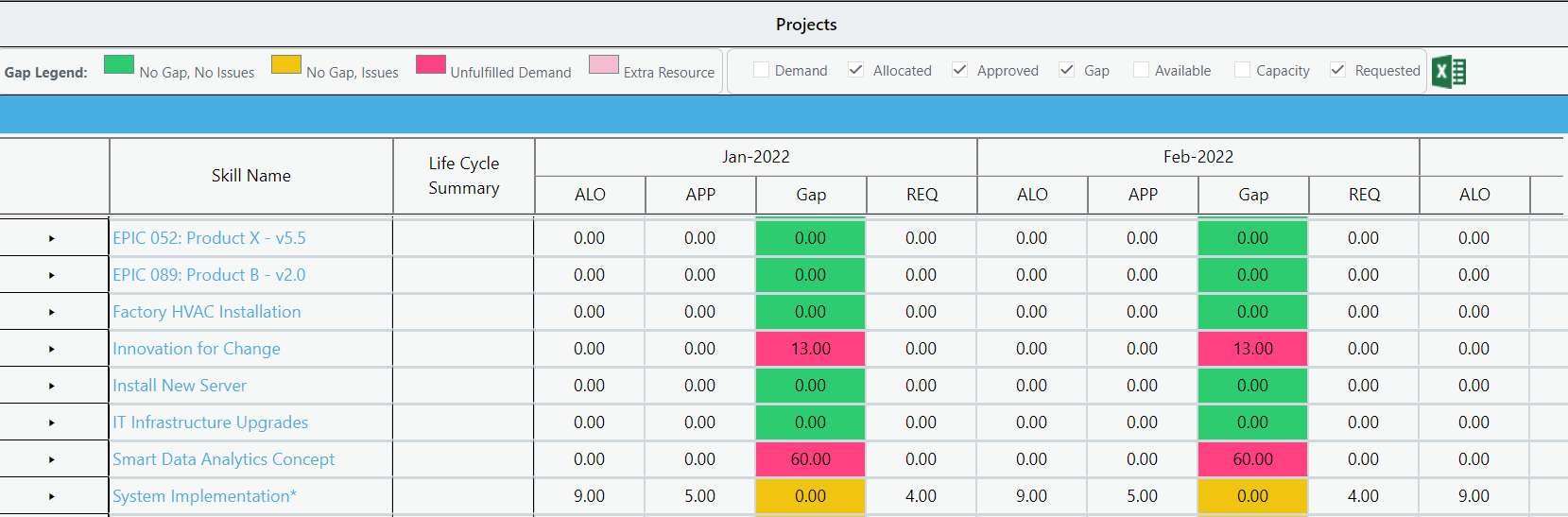Uncheck the Requested checkbox
Screen dimensions: 1568x517
(1338, 70)
